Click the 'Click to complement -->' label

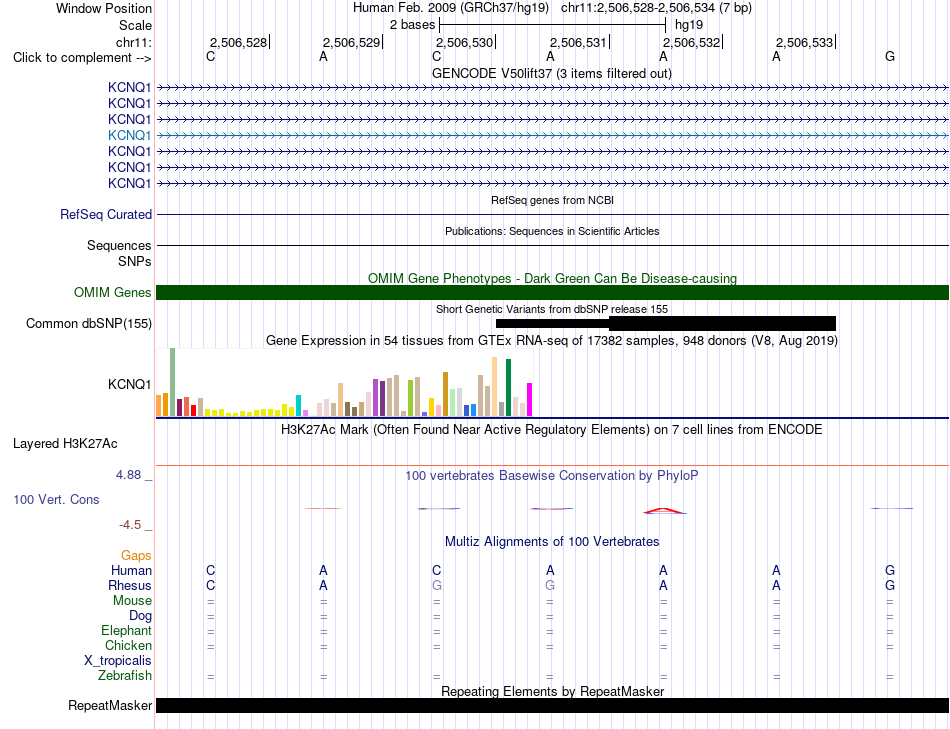point(82,58)
